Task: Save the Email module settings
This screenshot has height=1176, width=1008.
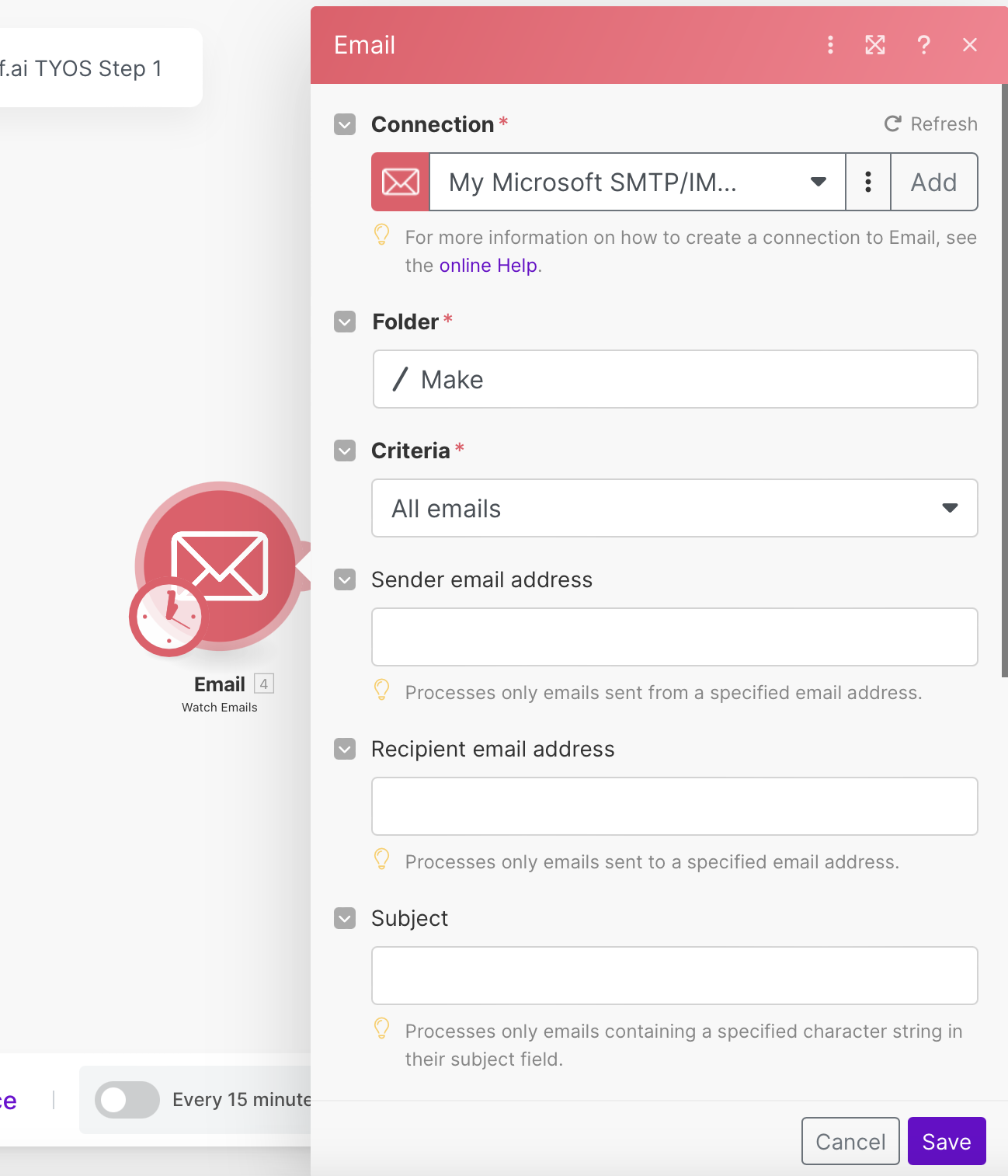Action: 947,1141
